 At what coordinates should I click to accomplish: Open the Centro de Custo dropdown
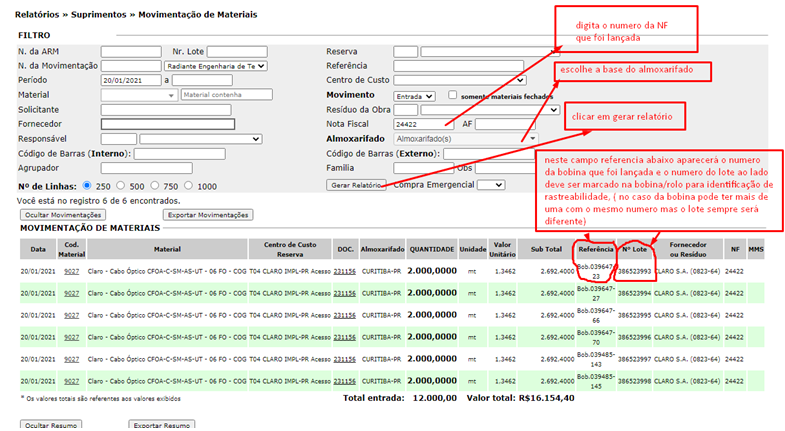[x=460, y=81]
